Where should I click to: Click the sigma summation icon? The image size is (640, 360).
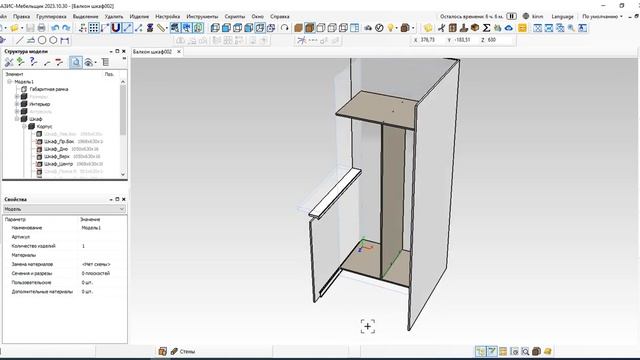(x=486, y=28)
